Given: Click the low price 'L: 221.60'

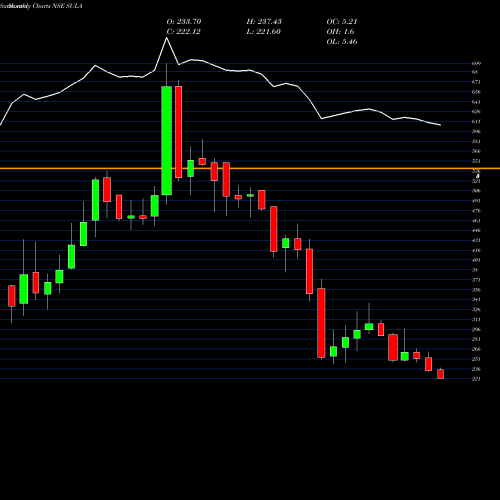Looking at the screenshot, I should (264, 31).
